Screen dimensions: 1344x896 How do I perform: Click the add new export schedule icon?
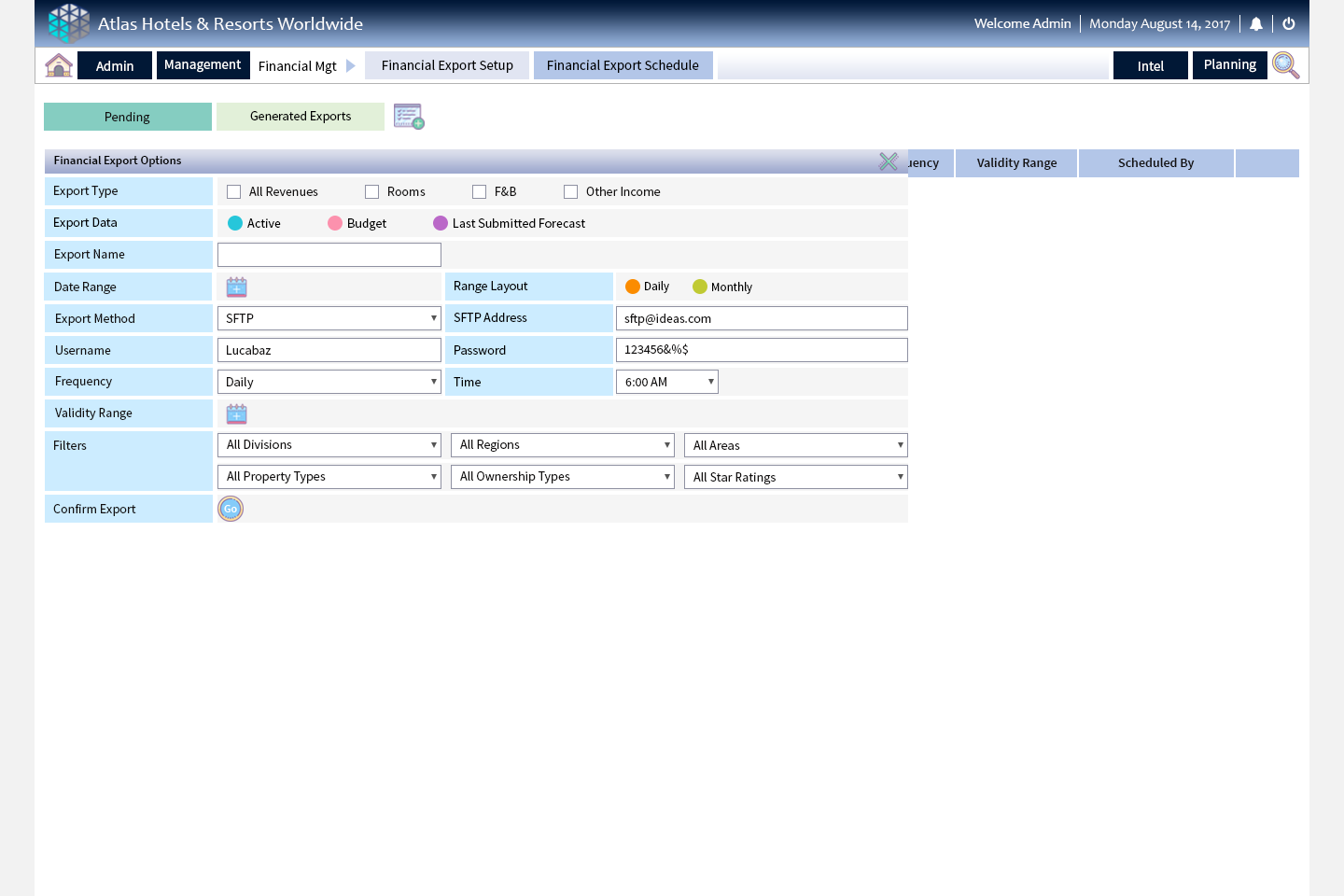pyautogui.click(x=409, y=117)
